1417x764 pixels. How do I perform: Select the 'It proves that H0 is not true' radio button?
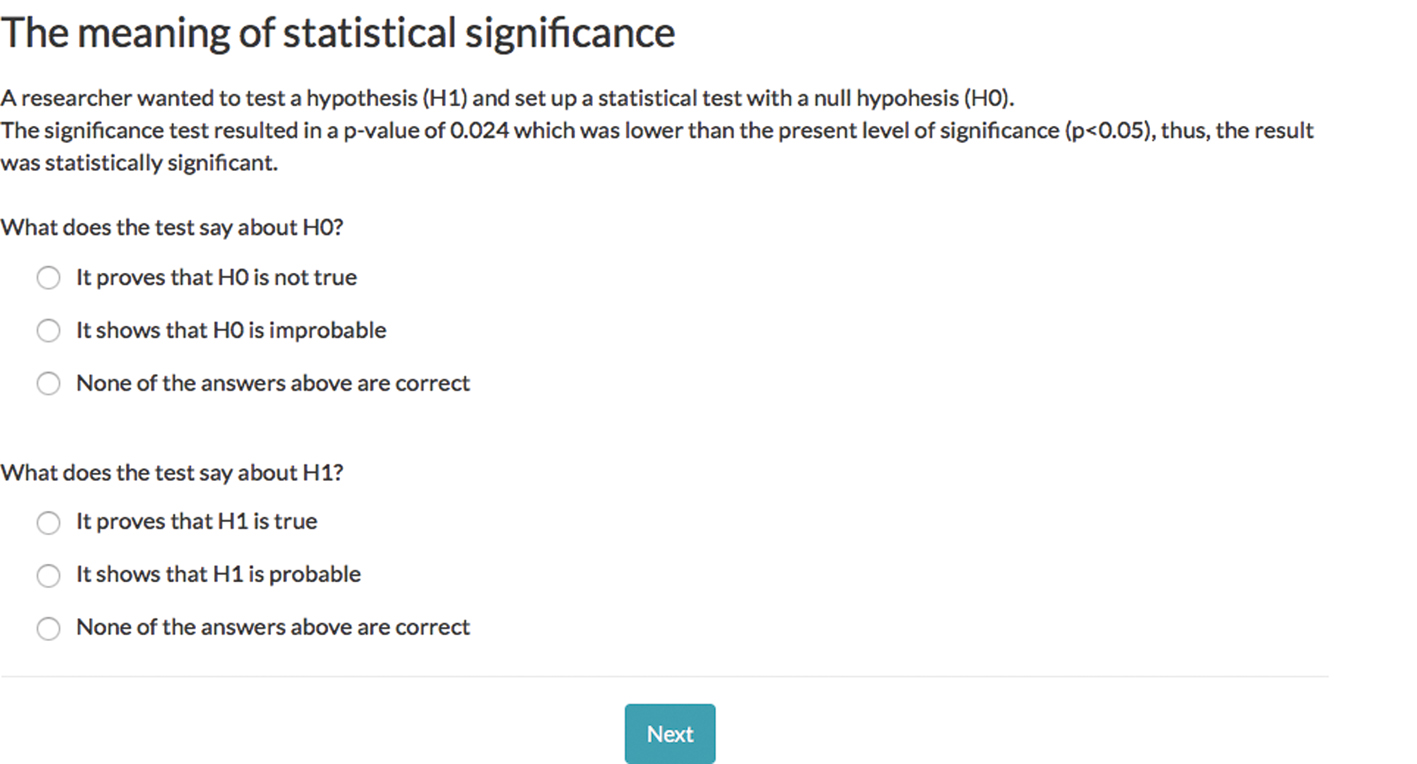[48, 278]
